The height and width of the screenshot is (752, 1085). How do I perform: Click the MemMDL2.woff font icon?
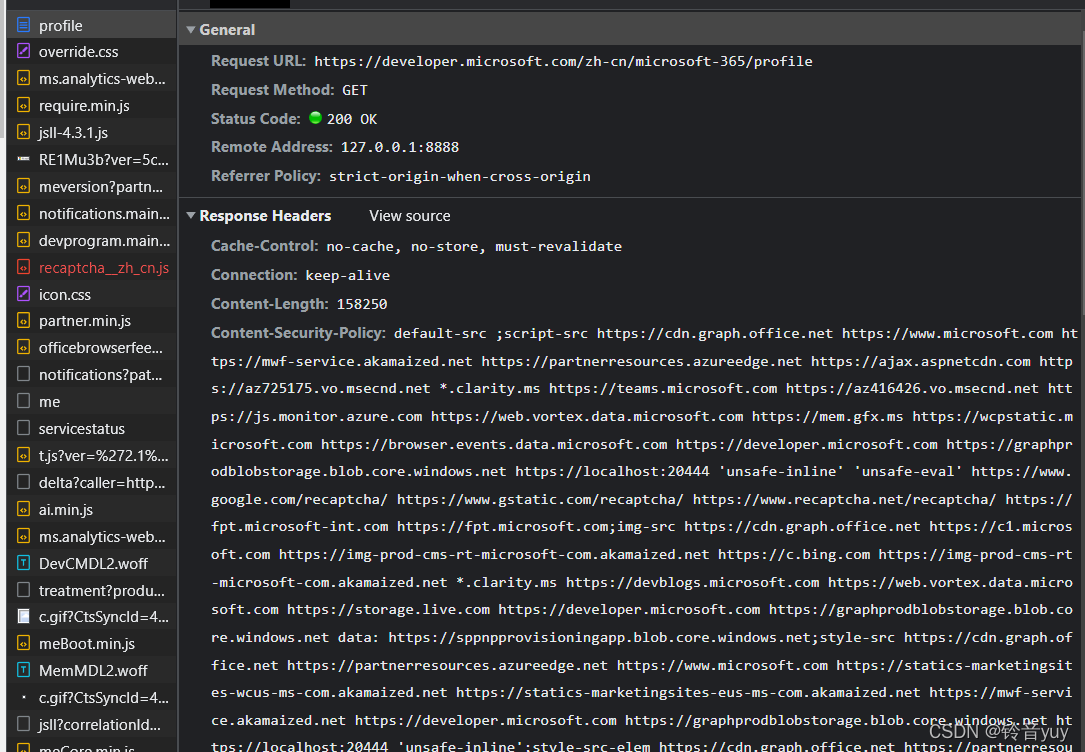(24, 670)
